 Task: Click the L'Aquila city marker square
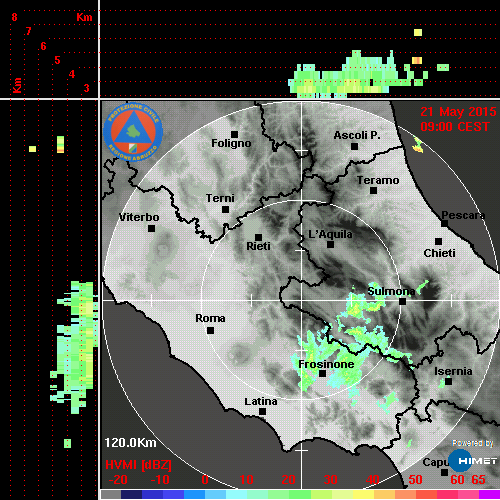pos(330,245)
